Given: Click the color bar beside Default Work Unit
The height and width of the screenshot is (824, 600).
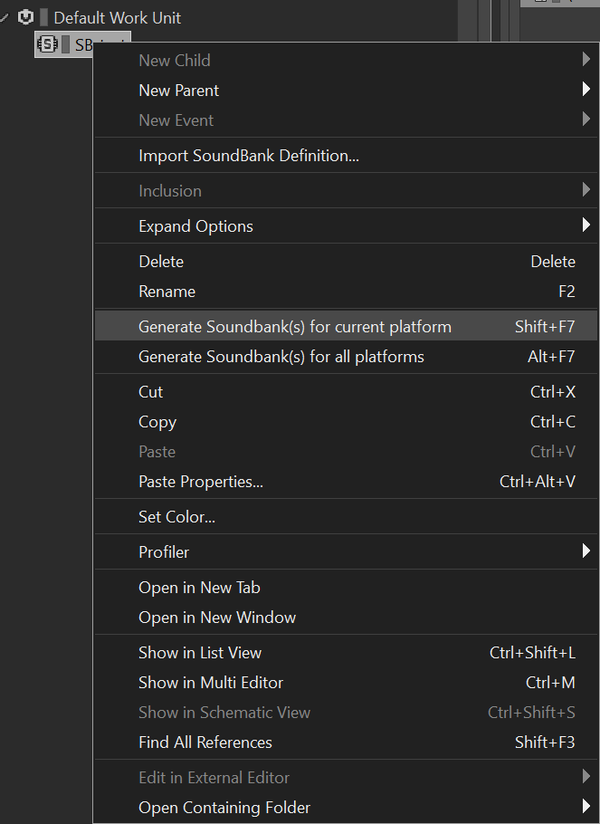Looking at the screenshot, I should tap(44, 17).
